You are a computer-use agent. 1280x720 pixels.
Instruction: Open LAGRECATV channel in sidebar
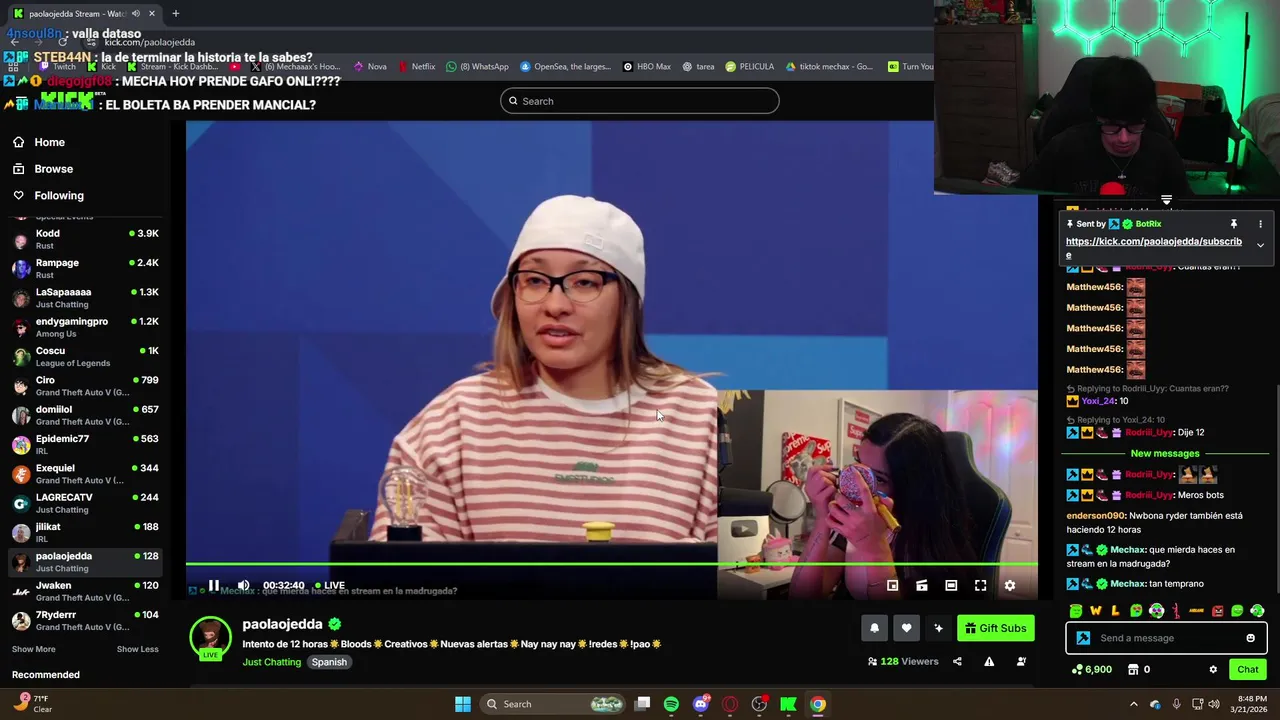[x=85, y=503]
